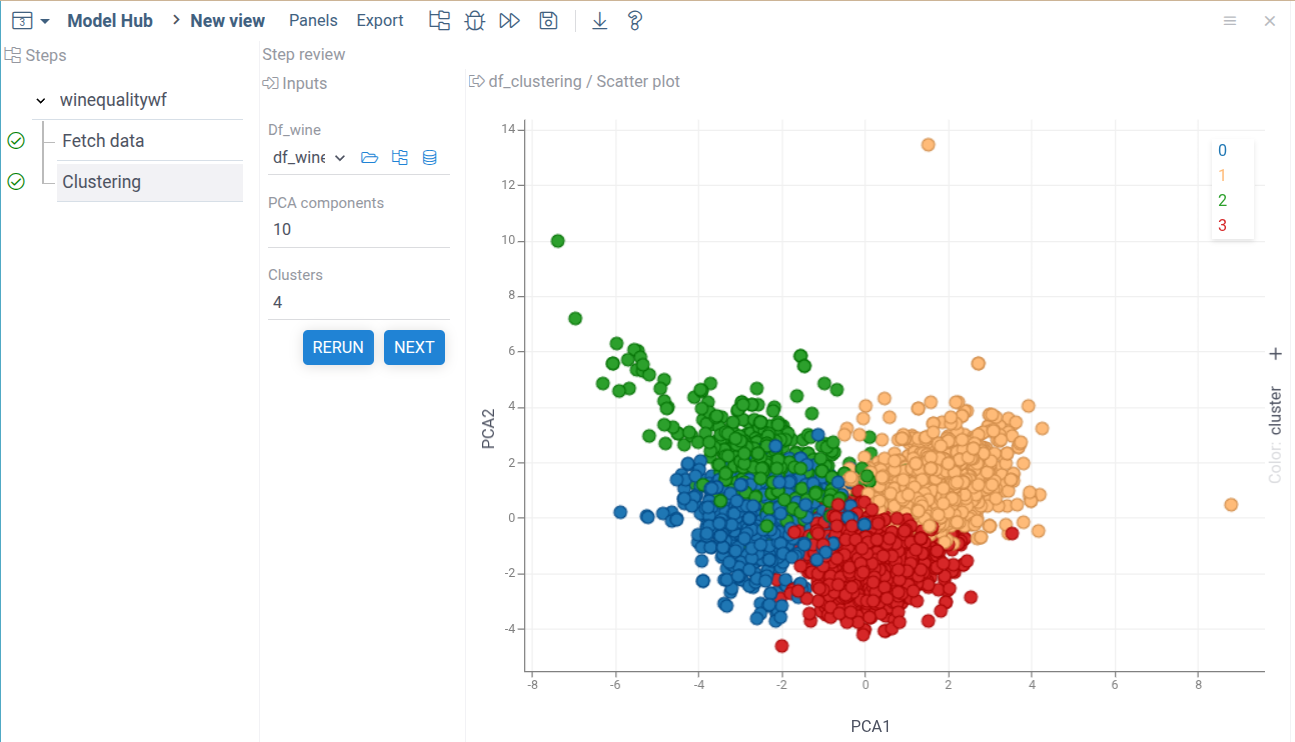Collapse the winequalitywf tree node
Screen dimensions: 1295x742
point(41,101)
